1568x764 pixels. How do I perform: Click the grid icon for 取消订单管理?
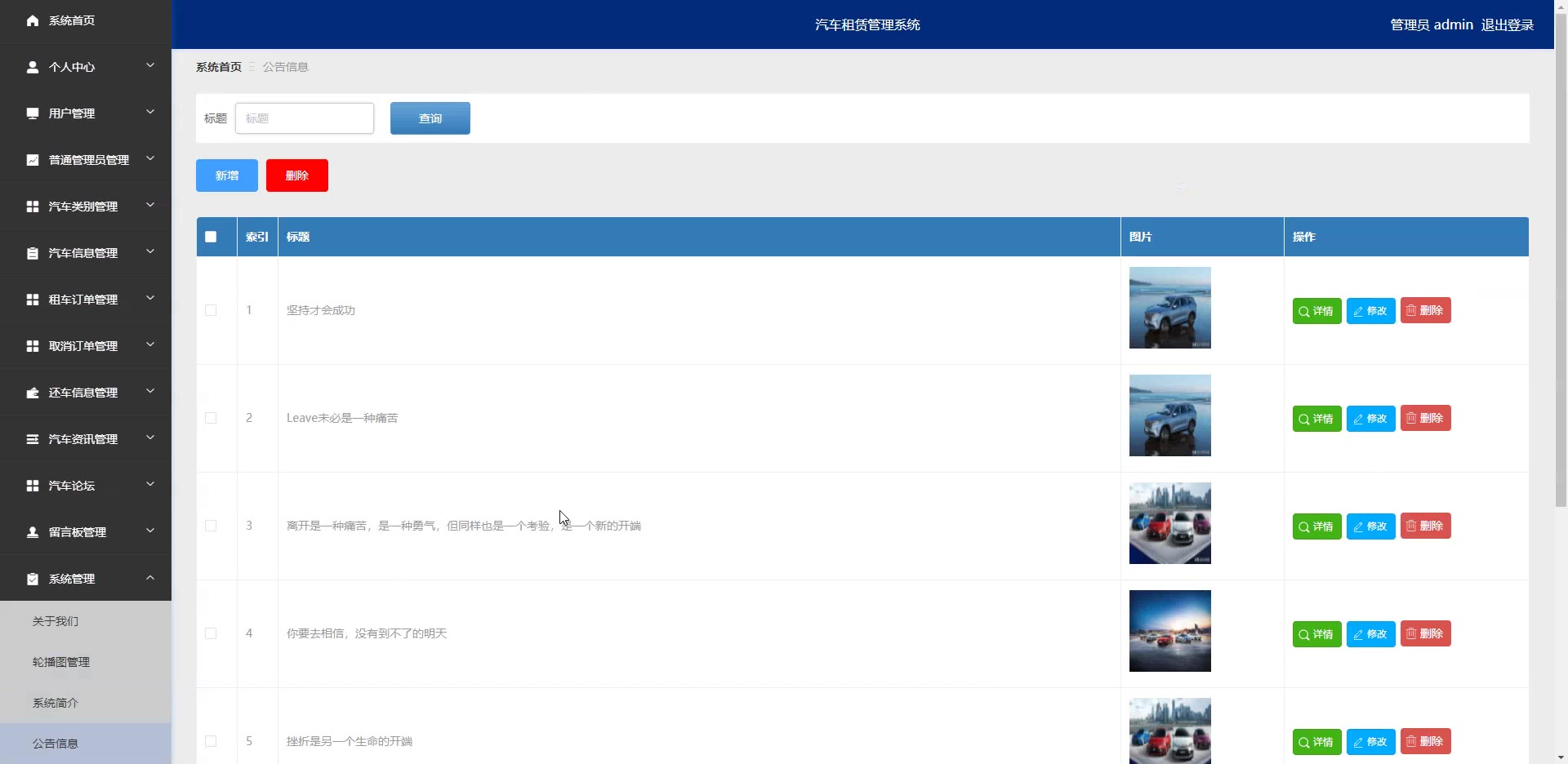click(33, 346)
